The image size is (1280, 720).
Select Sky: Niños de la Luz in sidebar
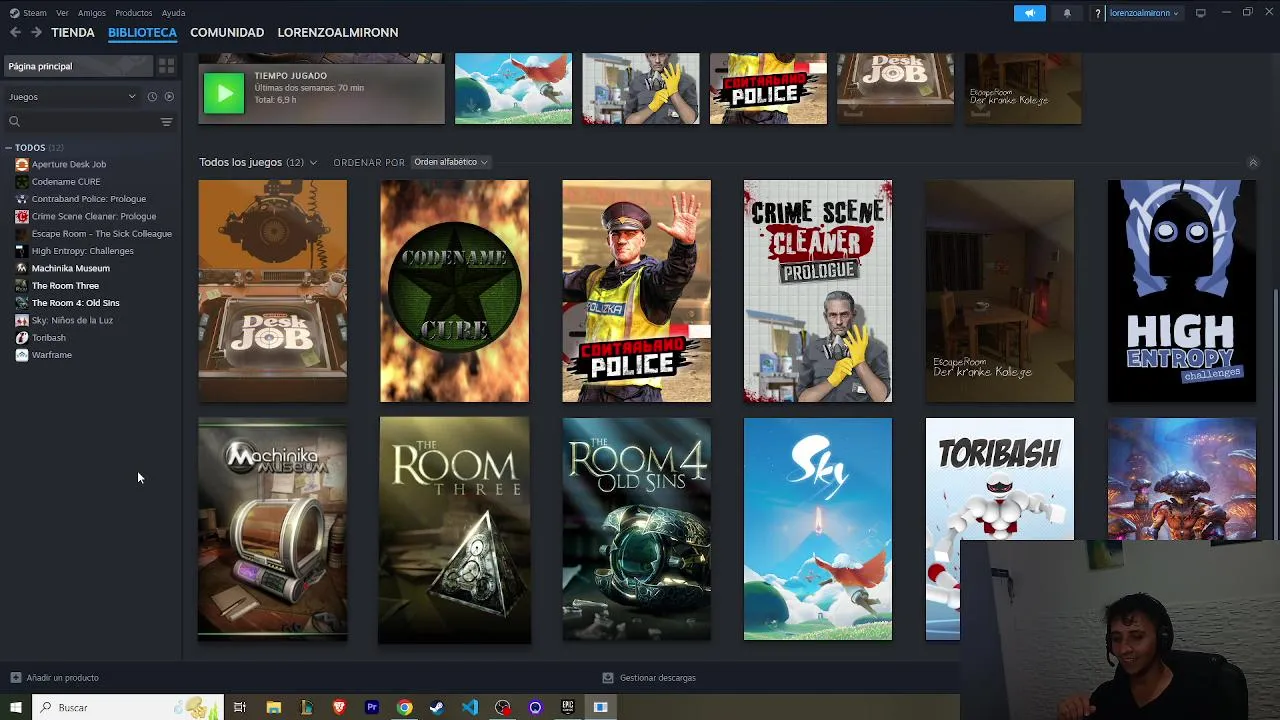tap(72, 320)
